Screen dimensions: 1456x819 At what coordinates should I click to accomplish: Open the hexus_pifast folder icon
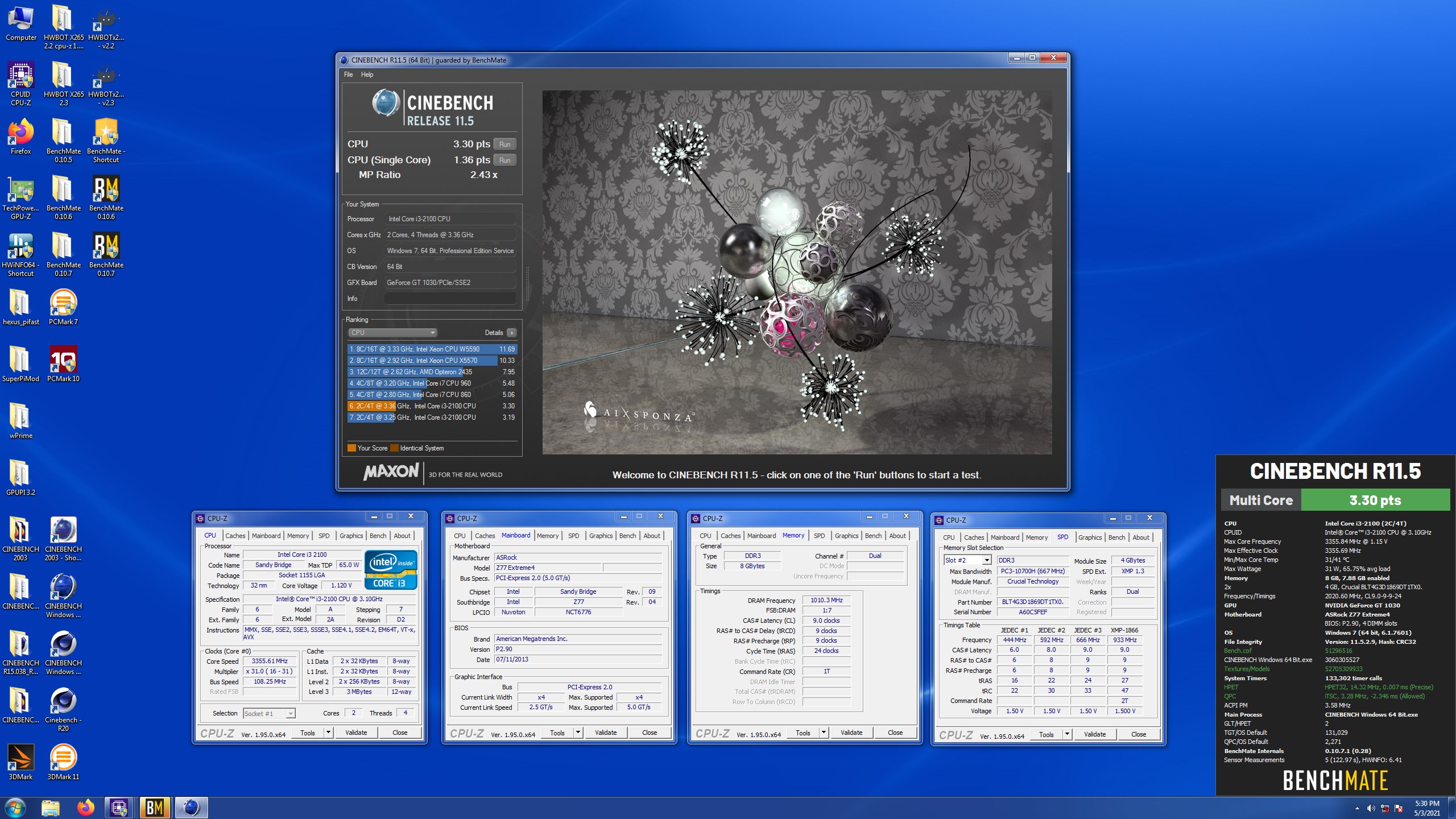tap(21, 308)
